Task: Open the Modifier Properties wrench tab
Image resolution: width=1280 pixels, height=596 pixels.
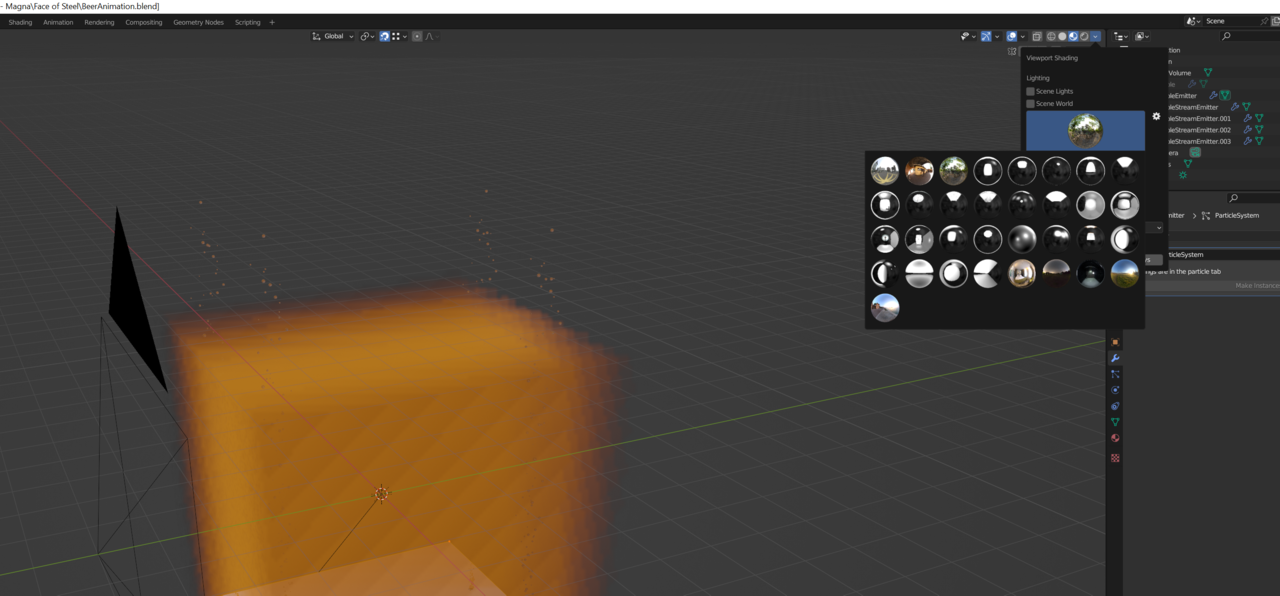Action: 1115,357
